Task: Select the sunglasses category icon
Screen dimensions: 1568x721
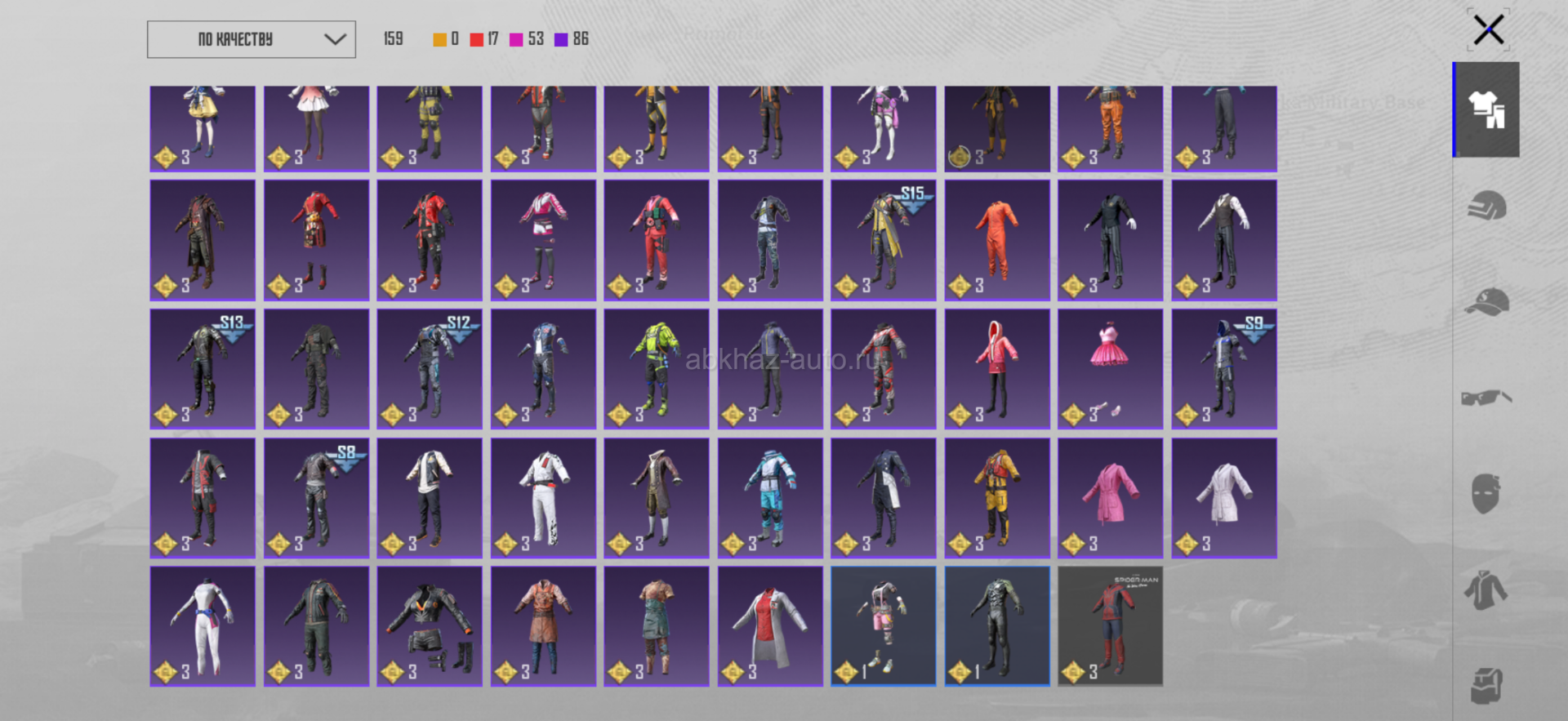Action: (1486, 398)
